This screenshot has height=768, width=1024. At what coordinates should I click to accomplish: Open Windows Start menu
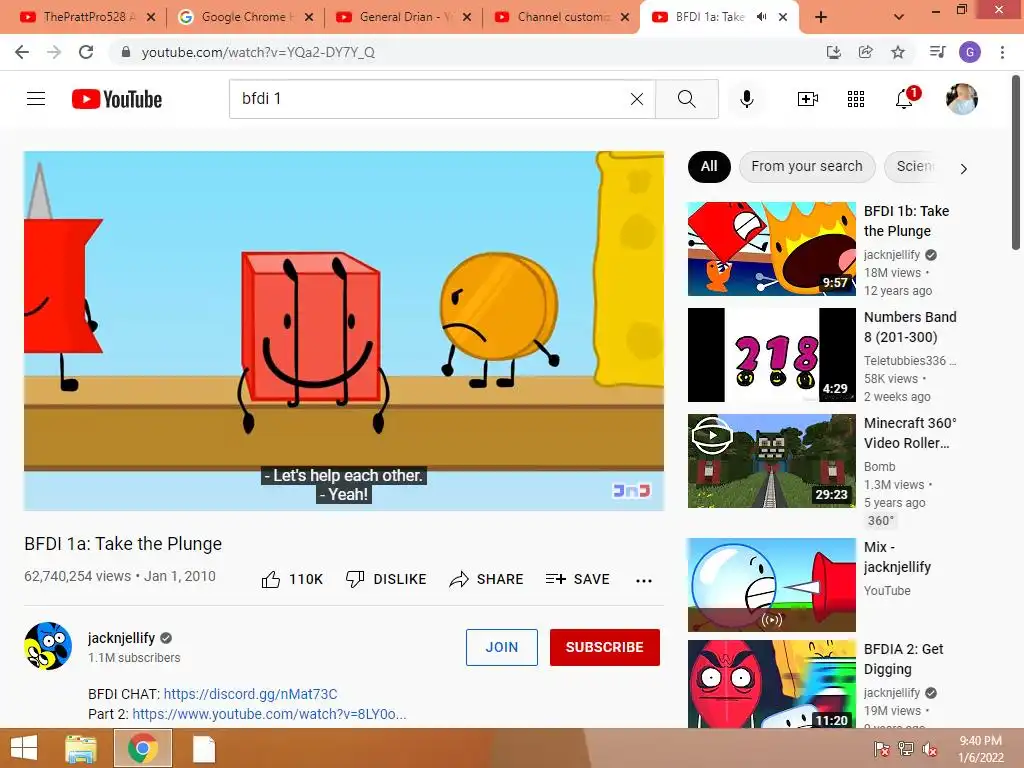pos(24,748)
